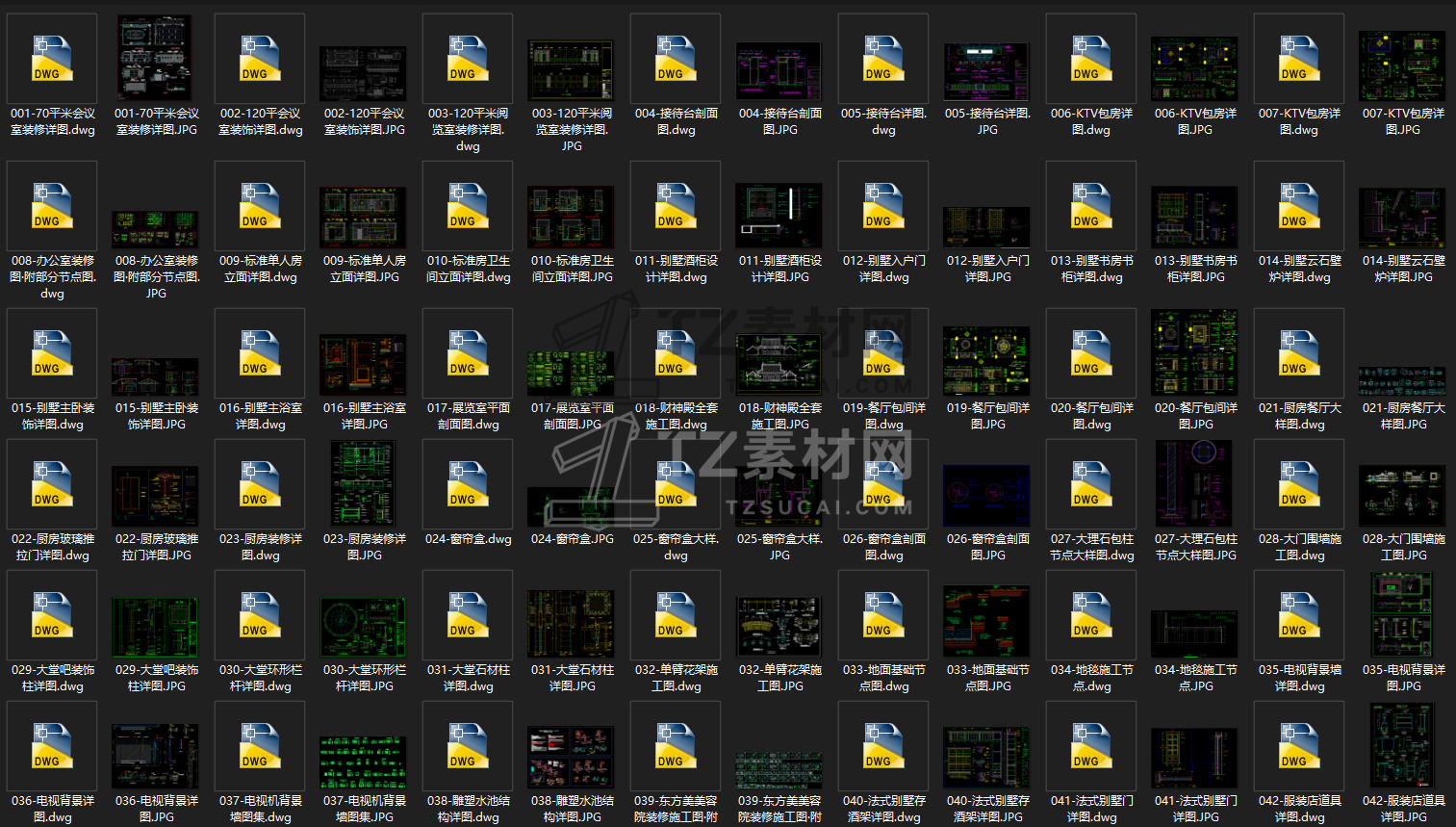
Task: Open the 026-窗帘盒剖面图.JPG thumbnail
Action: 987,497
